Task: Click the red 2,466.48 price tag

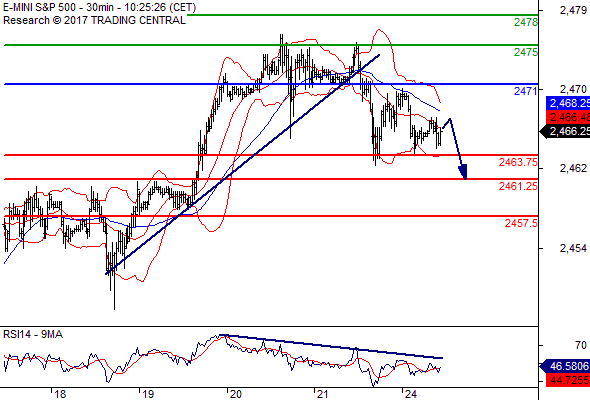Action: (568, 117)
